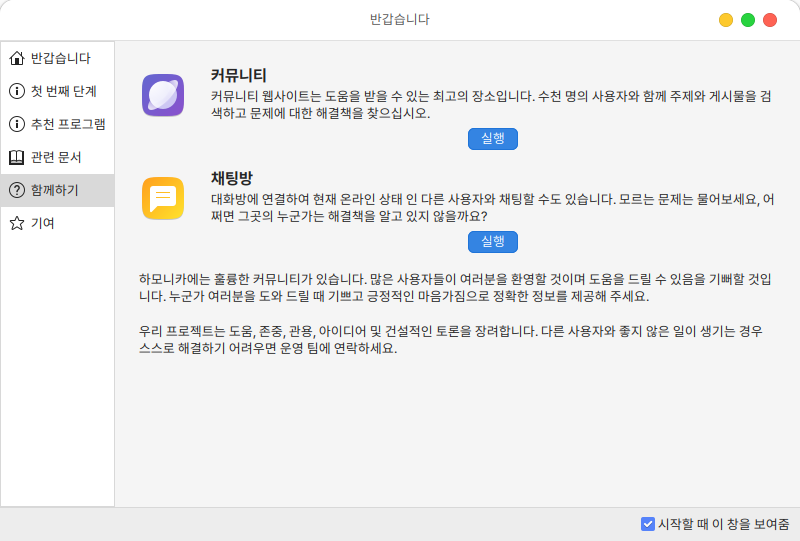Open the 관련 문서 section

click(x=57, y=157)
